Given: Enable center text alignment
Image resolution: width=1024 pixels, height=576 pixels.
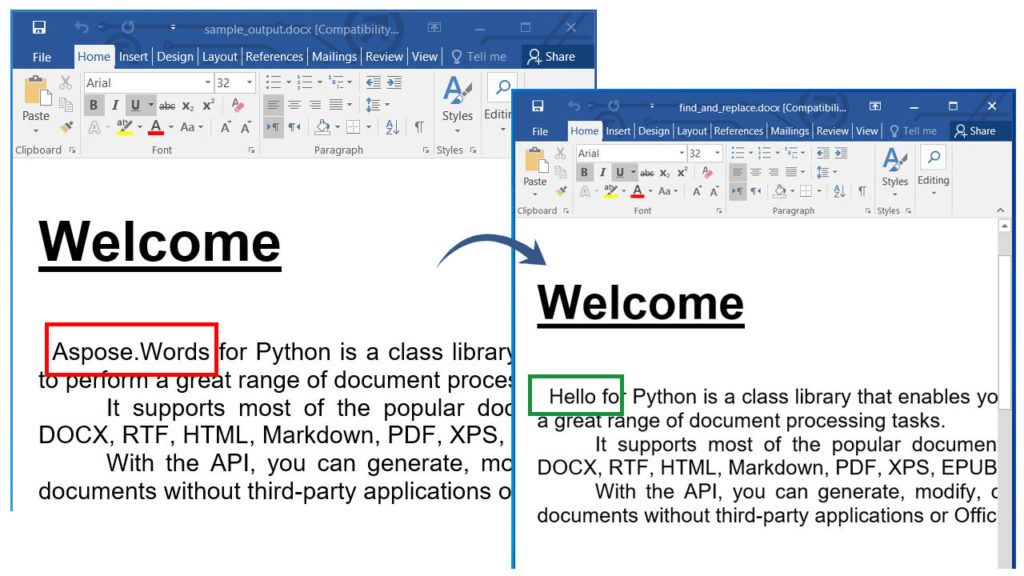Looking at the screenshot, I should pyautogui.click(x=755, y=172).
